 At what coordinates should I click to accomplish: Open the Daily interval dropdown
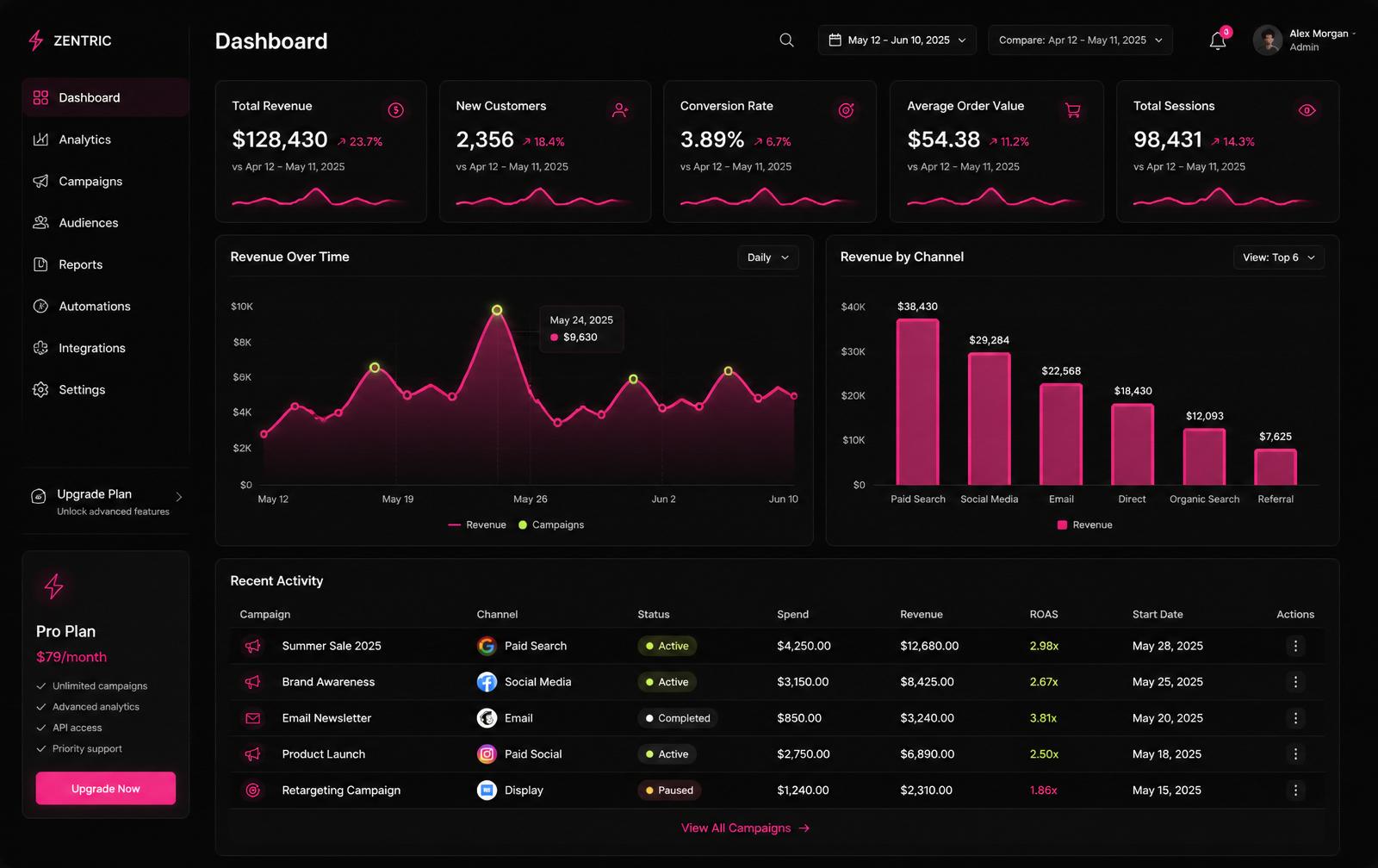point(768,257)
